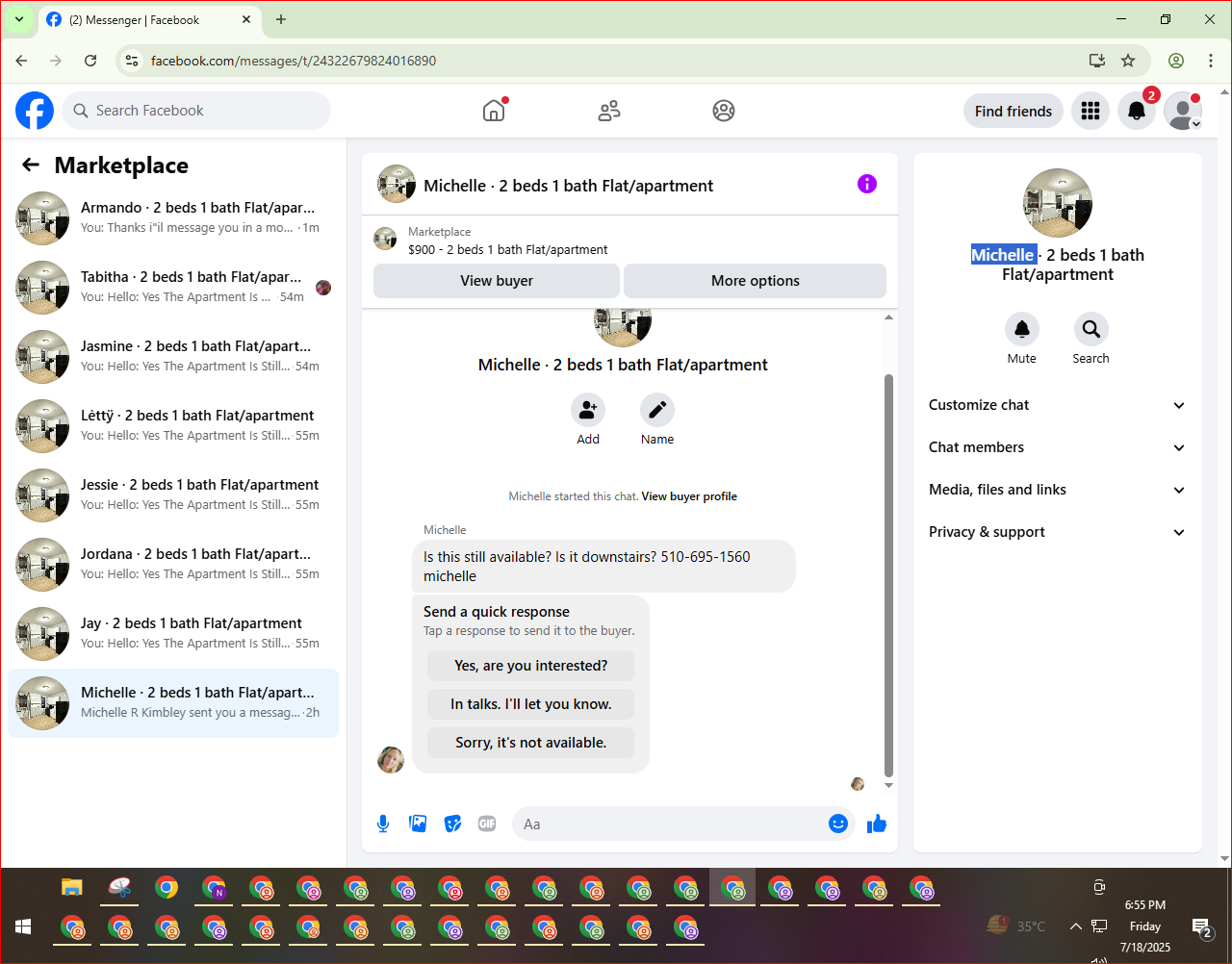Open Jordana's conversation in the list
Image resolution: width=1232 pixels, height=964 pixels.
coord(173,565)
